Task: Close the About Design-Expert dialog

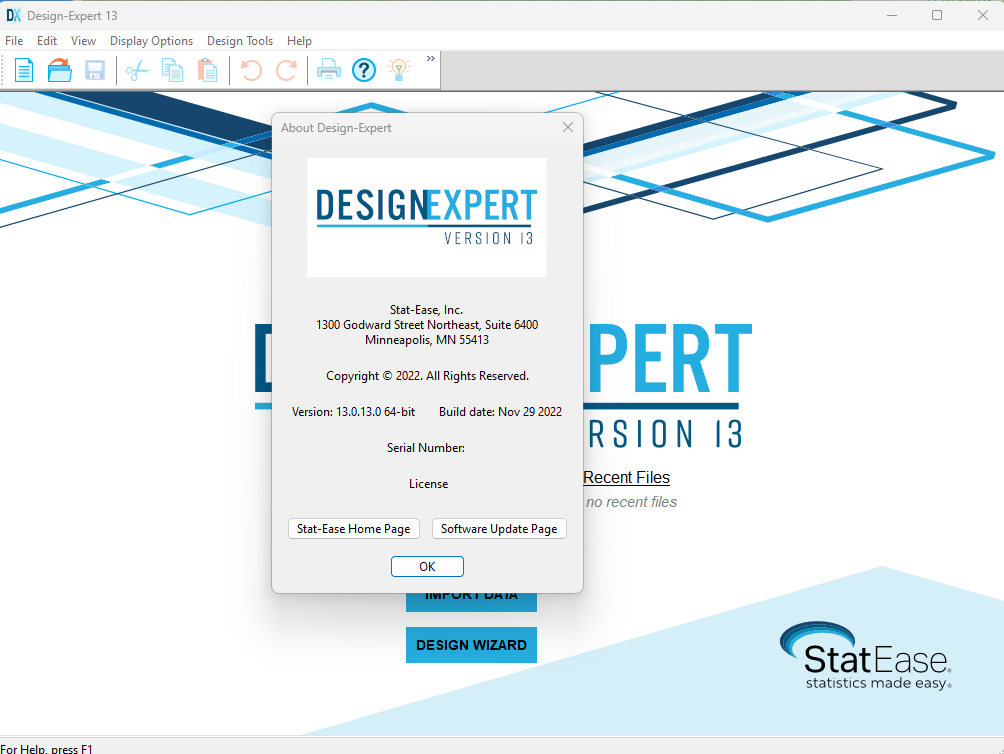Action: (568, 128)
